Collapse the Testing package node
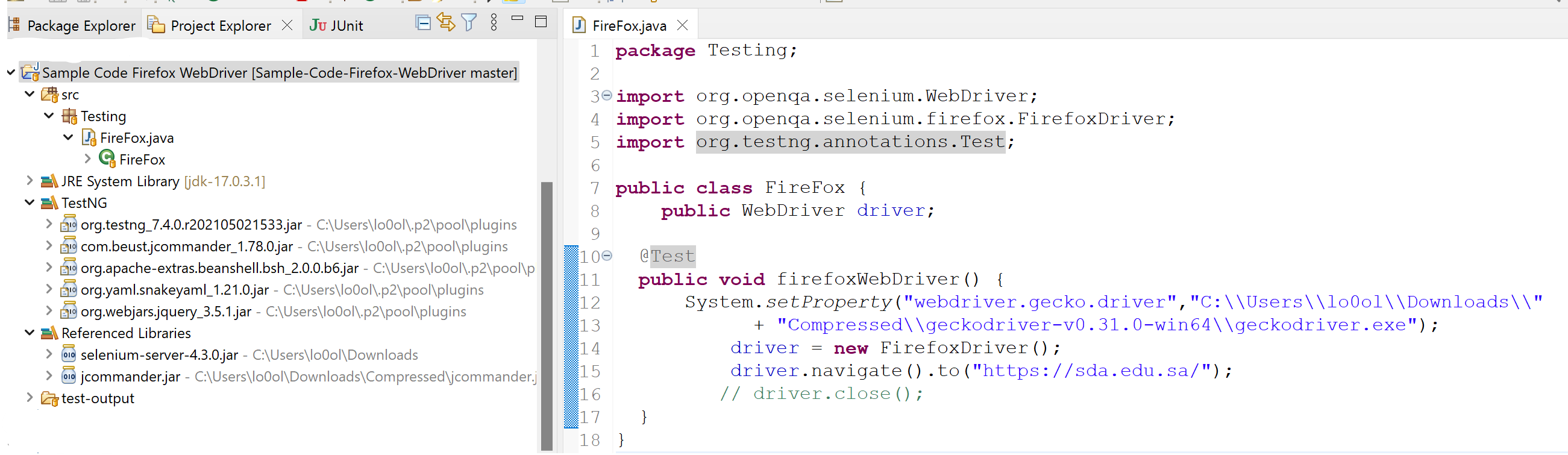 coord(49,115)
